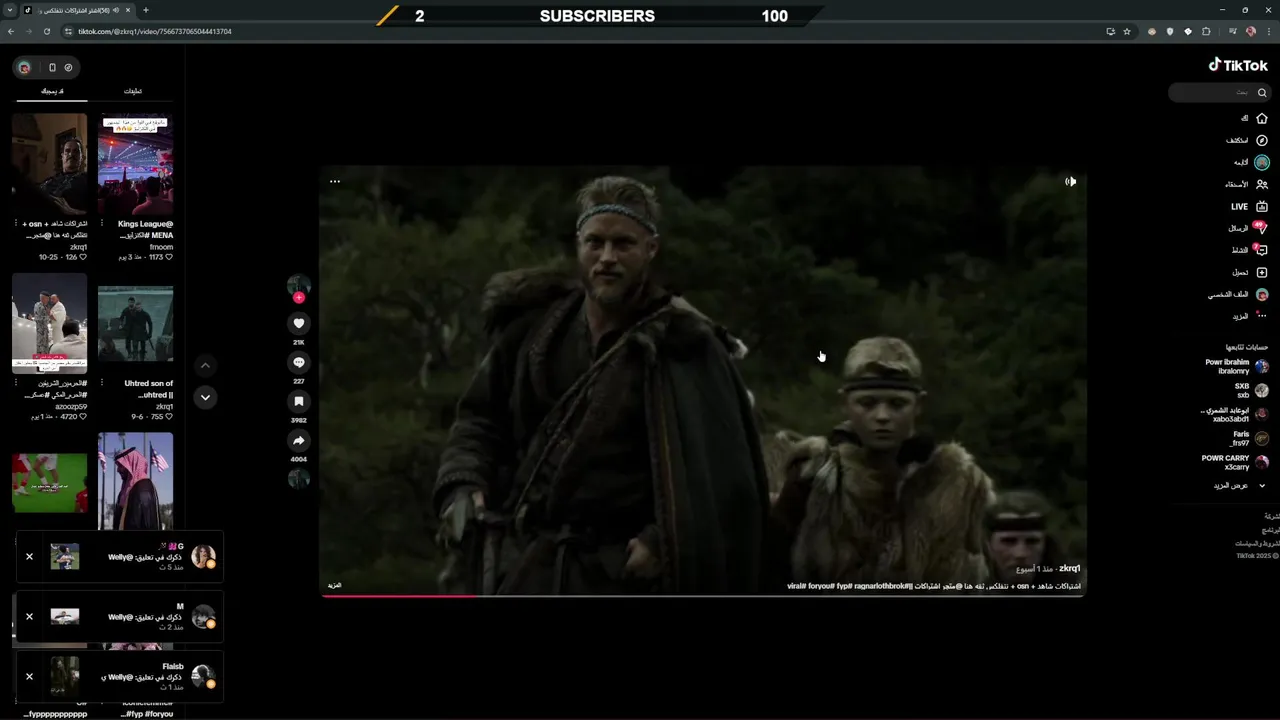Open Messages with the 49 badge

pyautogui.click(x=1261, y=228)
